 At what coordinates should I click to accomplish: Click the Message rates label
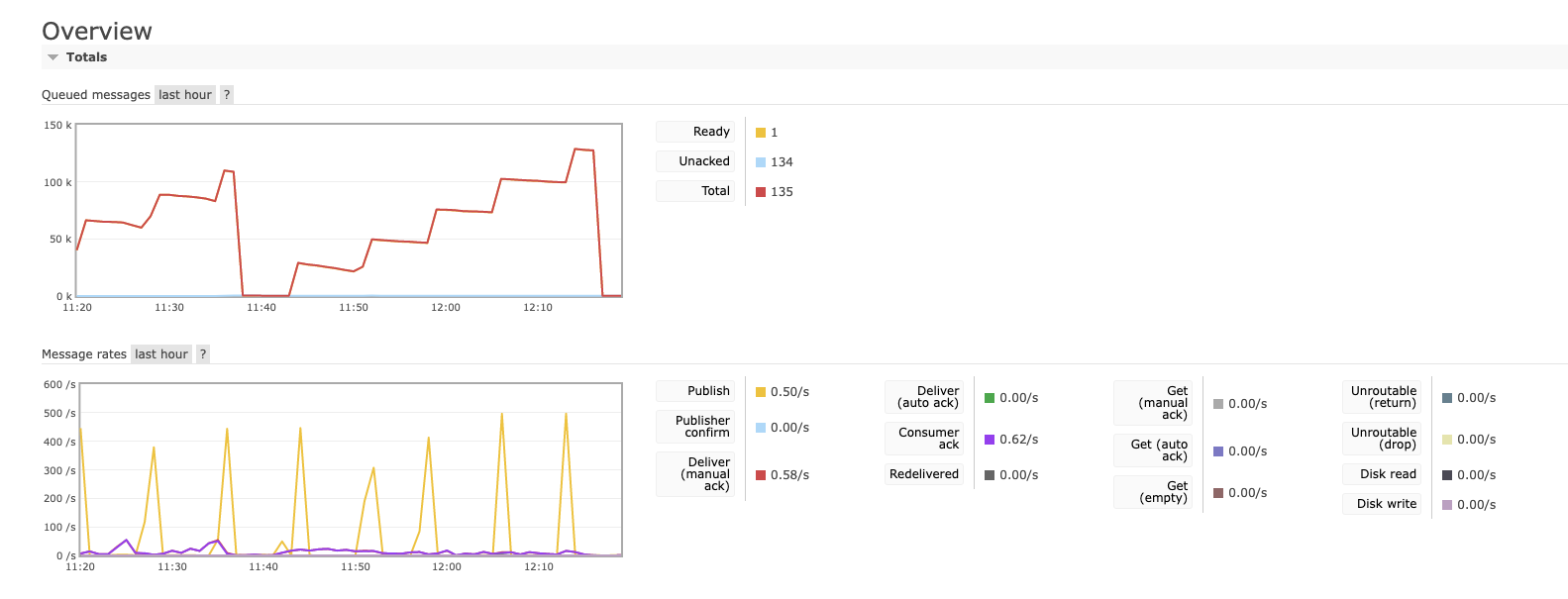pyautogui.click(x=84, y=354)
